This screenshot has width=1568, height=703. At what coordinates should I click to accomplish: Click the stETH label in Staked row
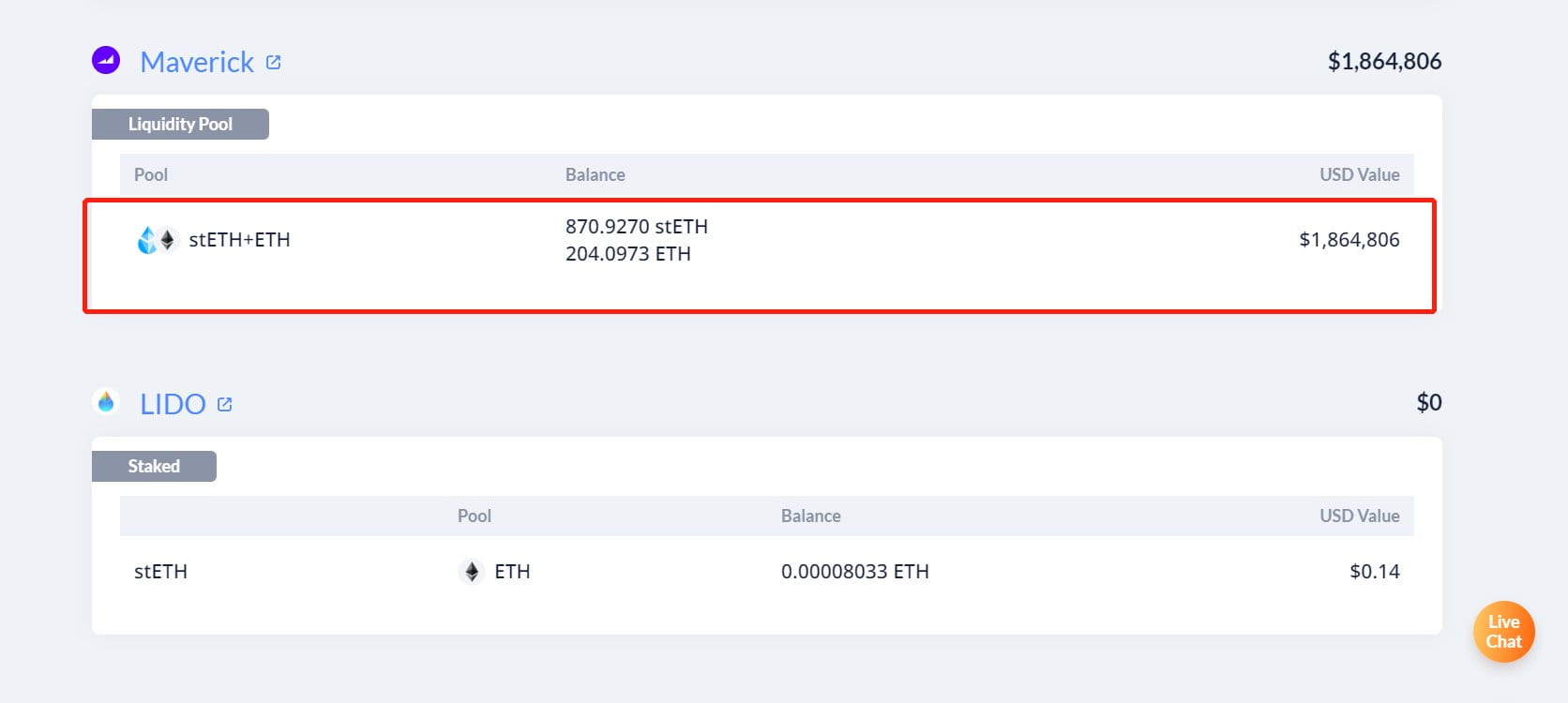click(160, 571)
